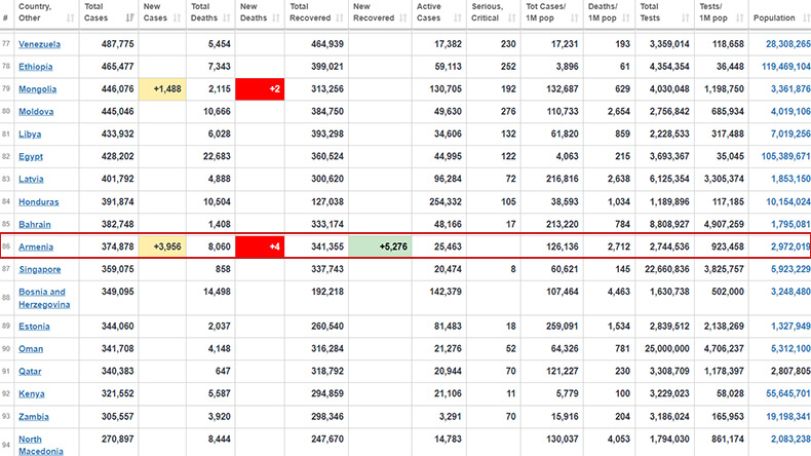Sort by Total Tests column arrow

click(686, 18)
